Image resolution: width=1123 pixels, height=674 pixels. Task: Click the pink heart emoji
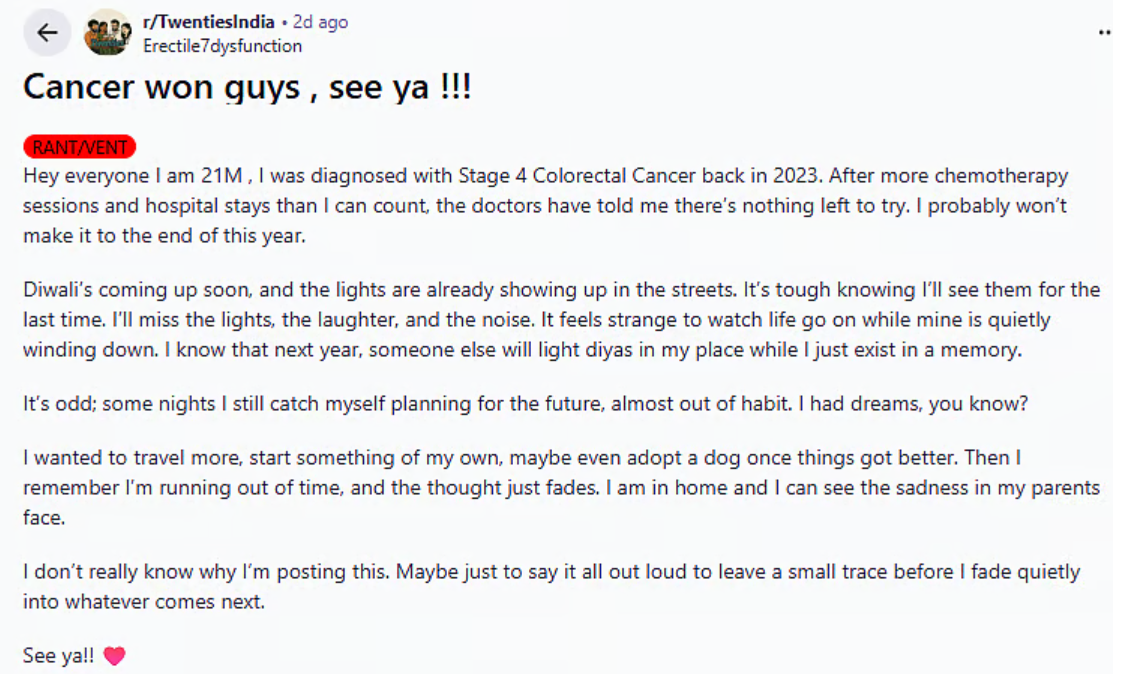[x=114, y=657]
